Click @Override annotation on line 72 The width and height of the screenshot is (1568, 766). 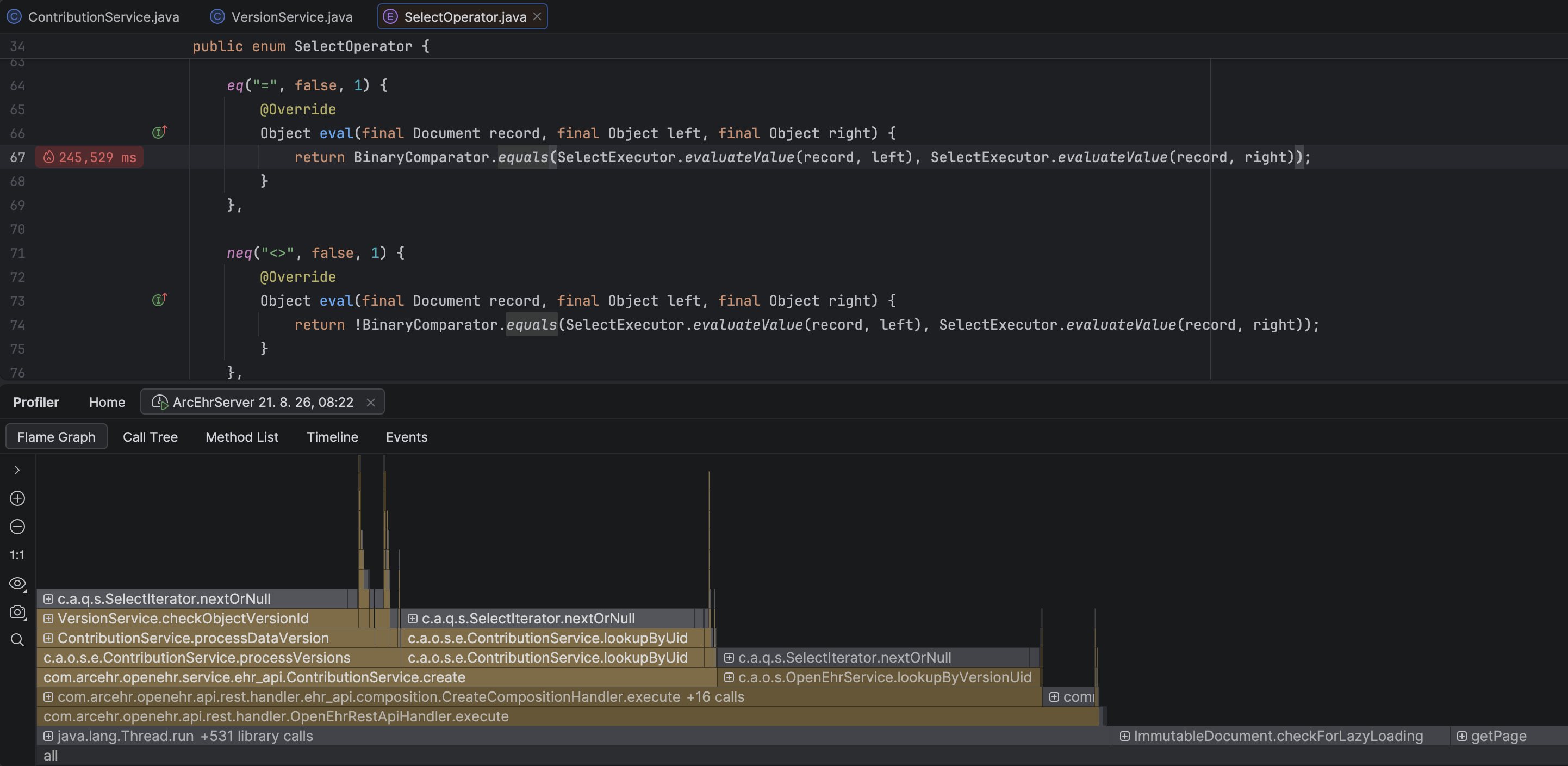(297, 276)
